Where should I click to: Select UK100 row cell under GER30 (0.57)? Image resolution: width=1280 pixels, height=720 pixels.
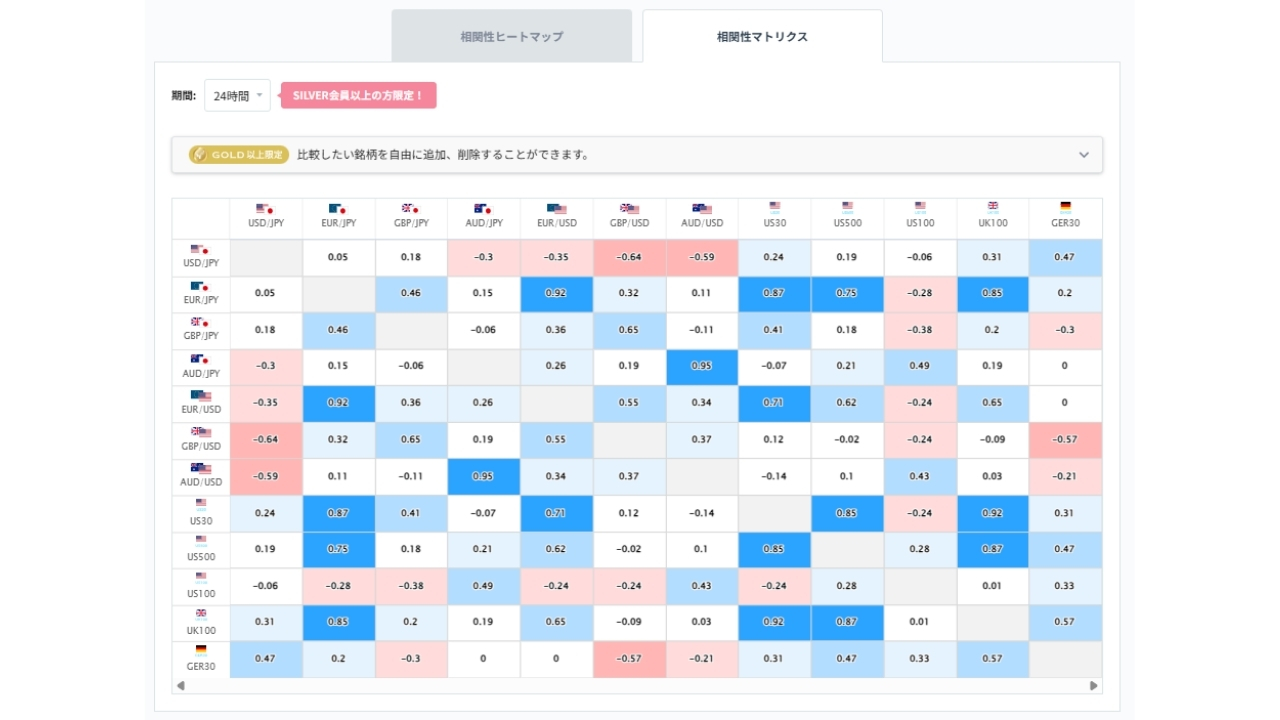coord(1065,621)
